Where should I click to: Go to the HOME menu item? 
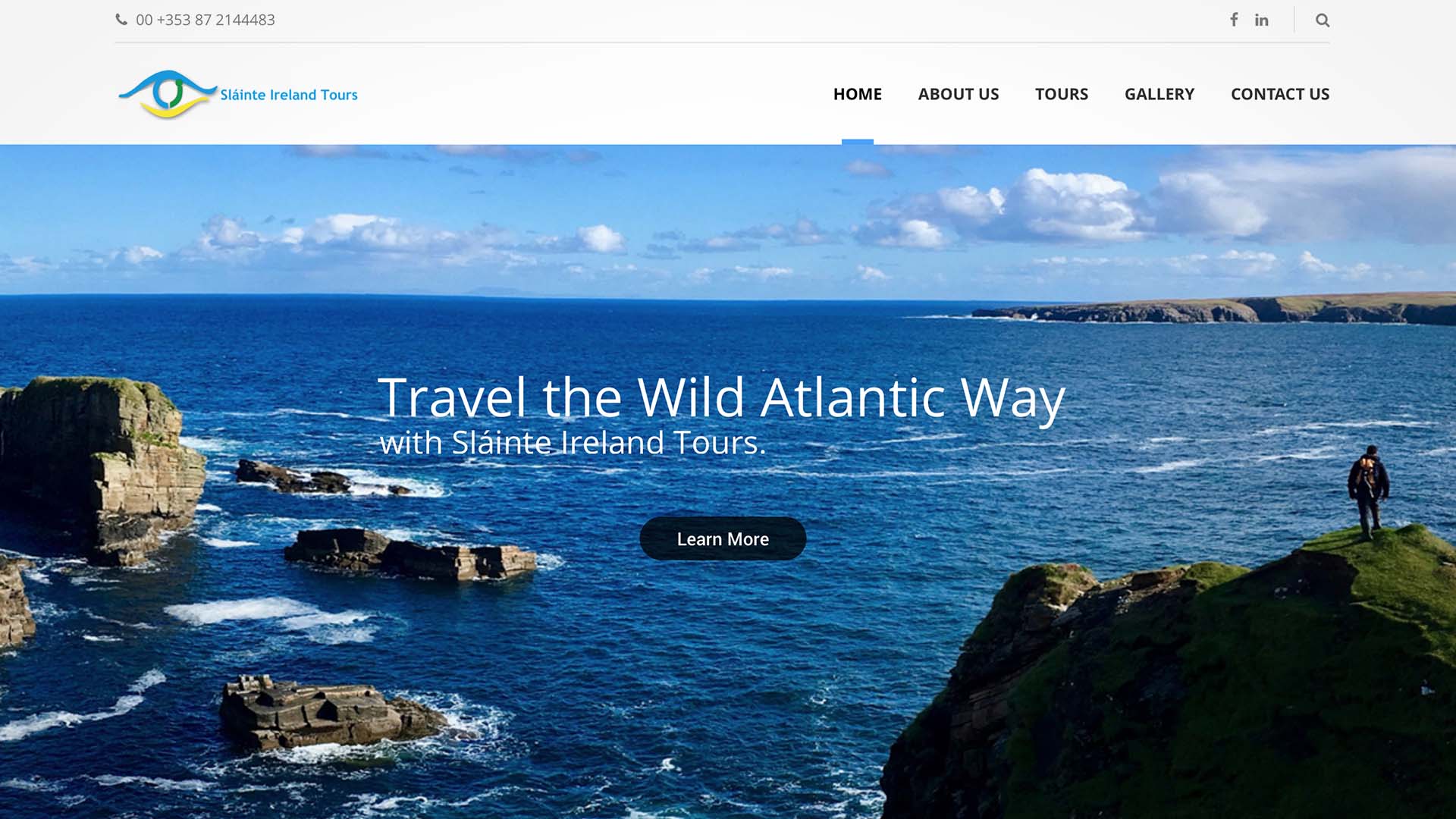(x=858, y=94)
